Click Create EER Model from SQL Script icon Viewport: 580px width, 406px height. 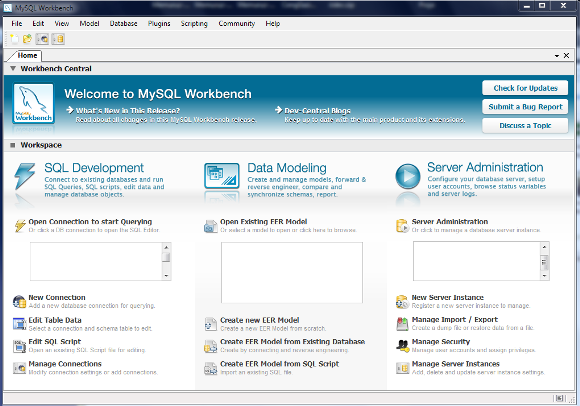[x=210, y=368]
